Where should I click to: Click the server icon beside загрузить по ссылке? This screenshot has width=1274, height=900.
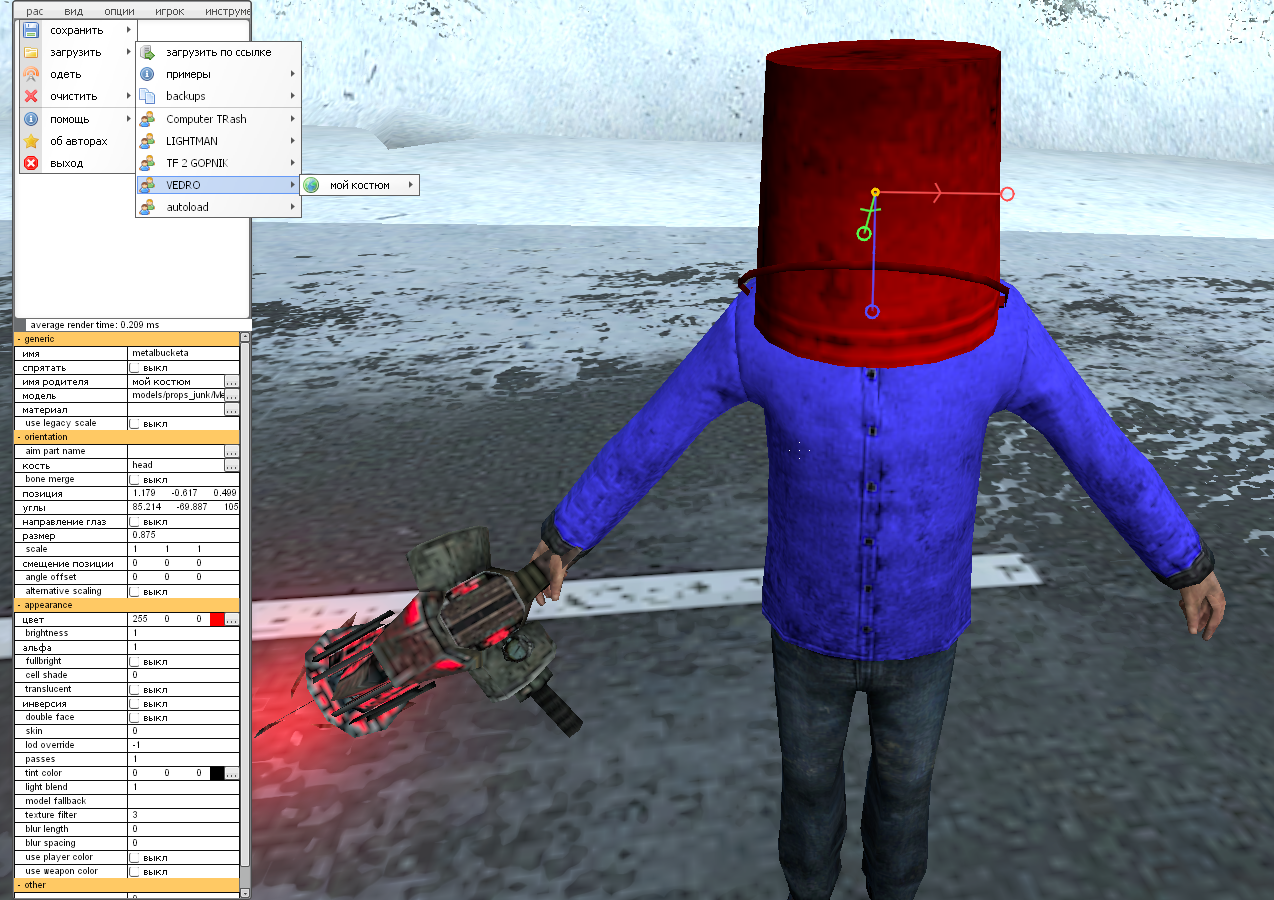point(147,52)
